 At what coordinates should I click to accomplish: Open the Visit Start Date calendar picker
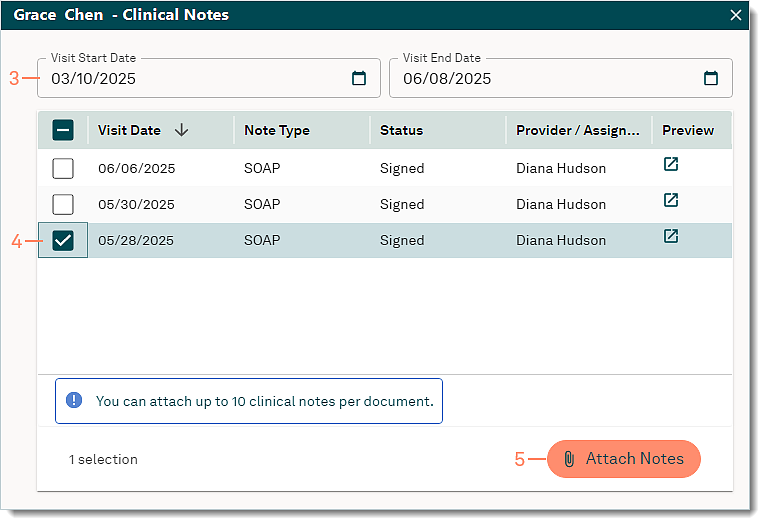[x=359, y=78]
